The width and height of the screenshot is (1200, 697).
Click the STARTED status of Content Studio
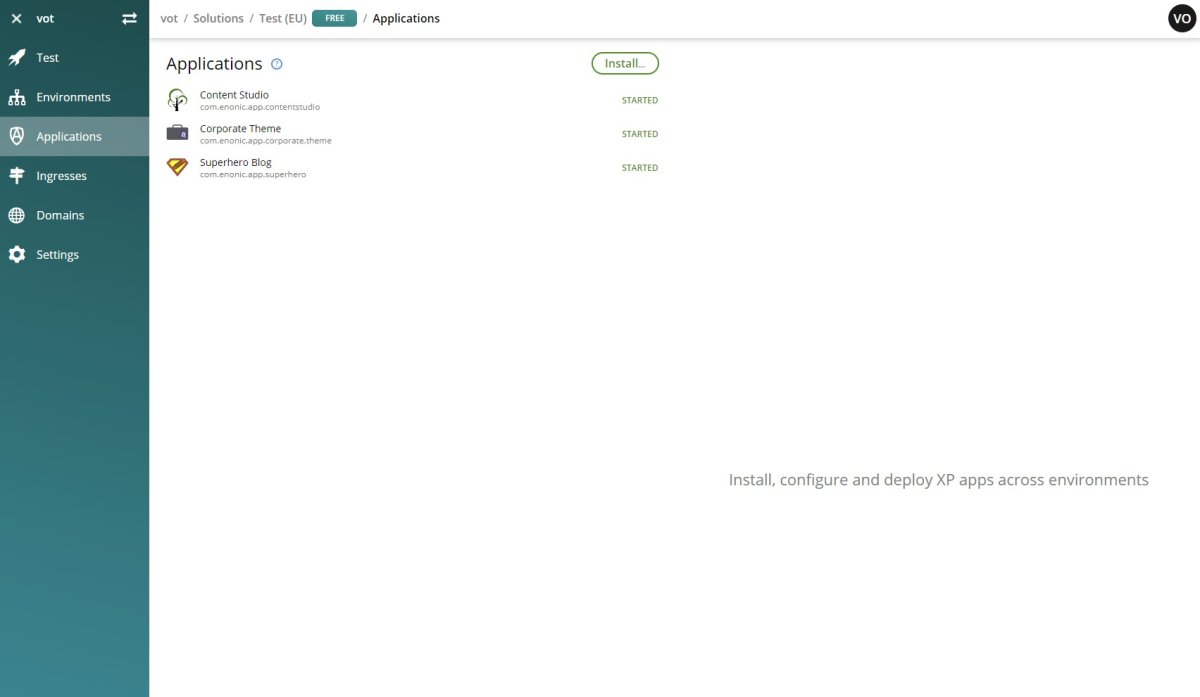(639, 100)
